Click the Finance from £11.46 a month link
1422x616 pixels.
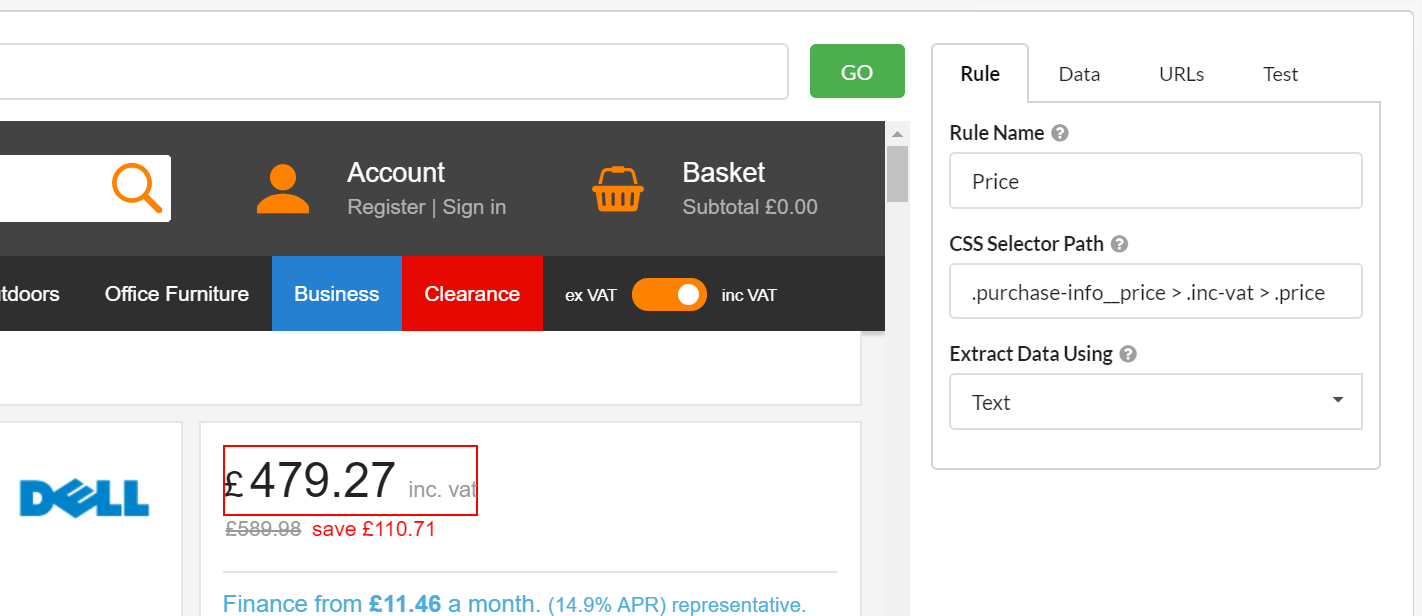tap(382, 604)
